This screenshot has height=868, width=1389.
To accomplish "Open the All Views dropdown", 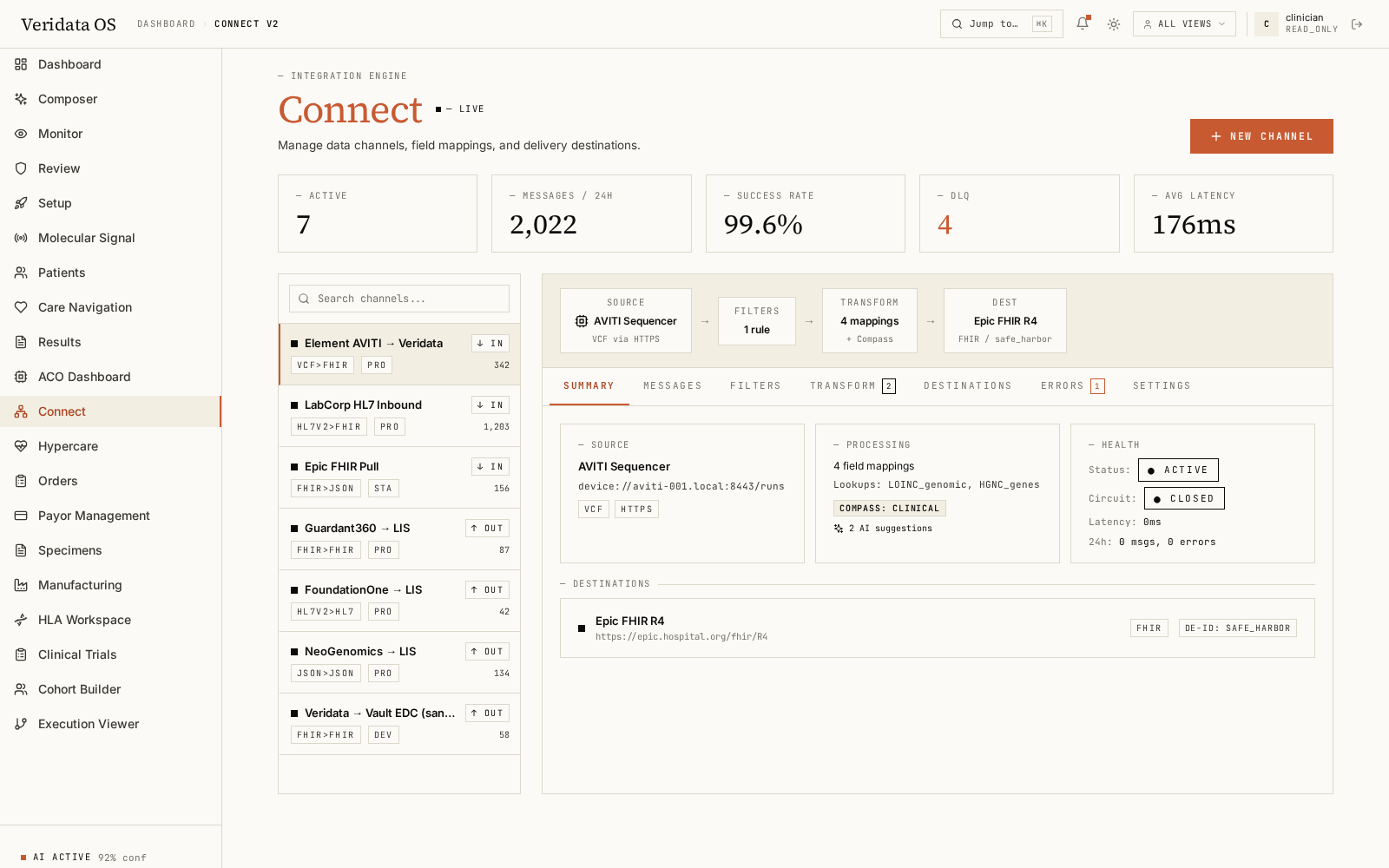I will click(x=1184, y=24).
